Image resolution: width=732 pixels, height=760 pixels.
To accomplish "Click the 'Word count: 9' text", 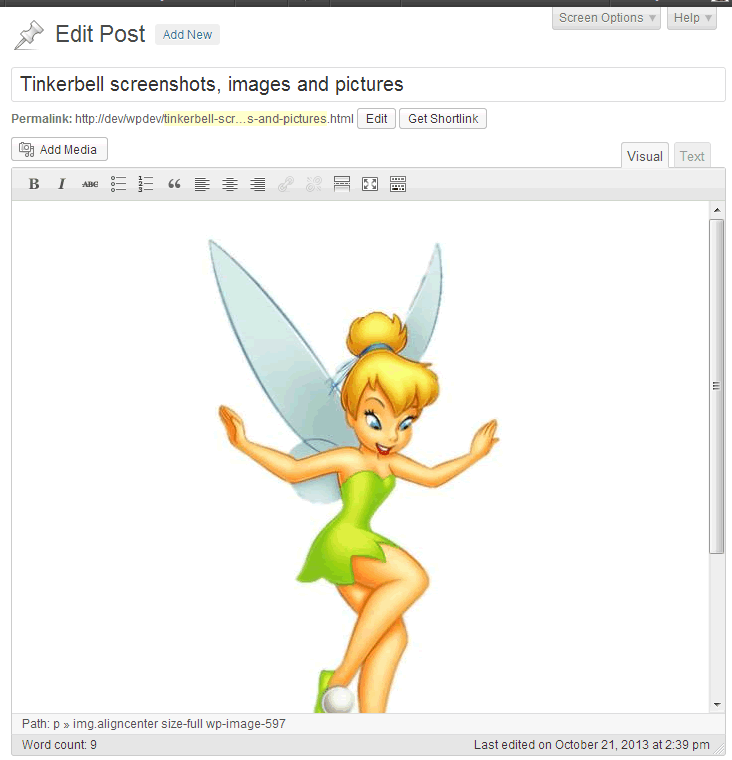I will (59, 744).
